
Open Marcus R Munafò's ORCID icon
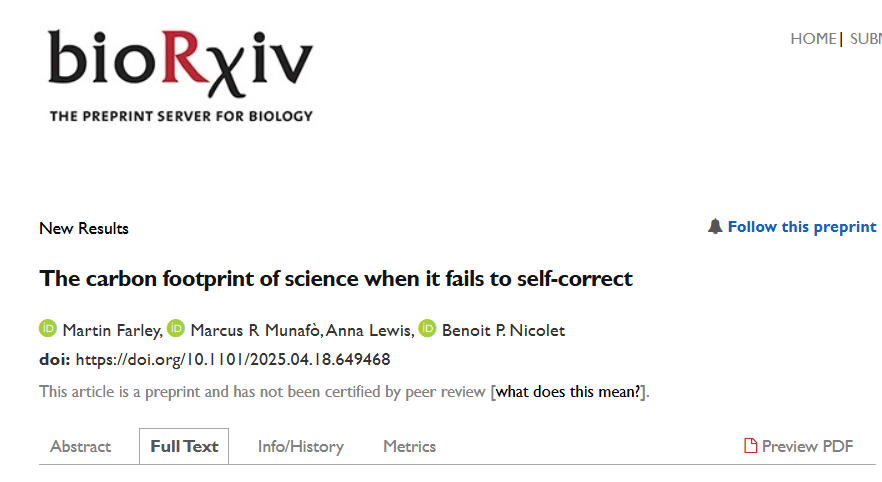pos(176,328)
